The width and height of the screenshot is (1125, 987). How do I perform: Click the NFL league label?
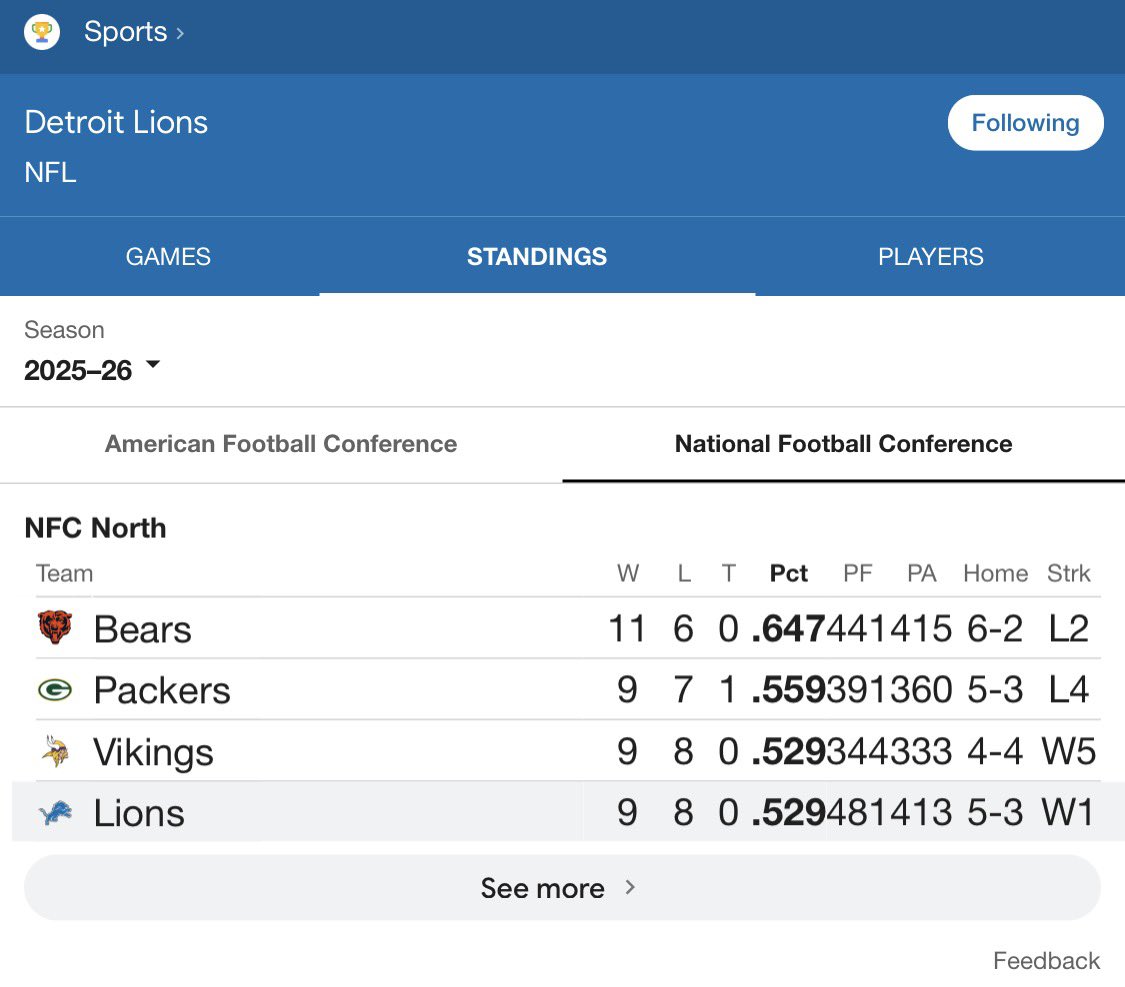(x=50, y=172)
